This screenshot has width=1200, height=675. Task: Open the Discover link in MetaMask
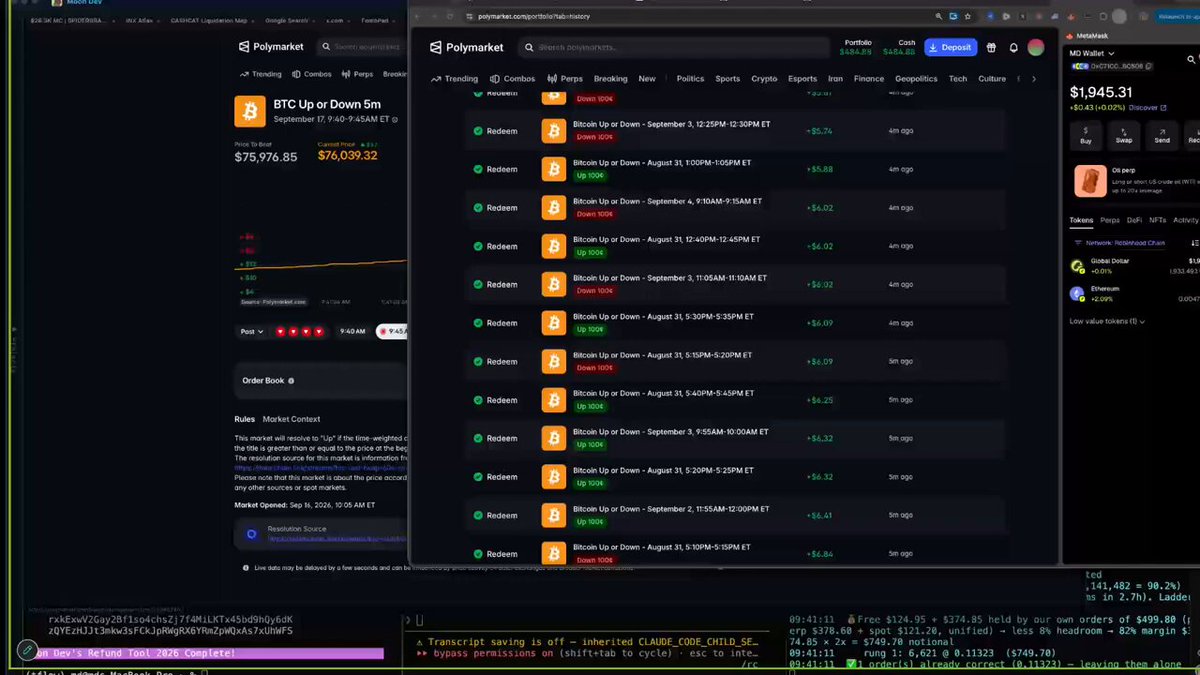[1146, 107]
